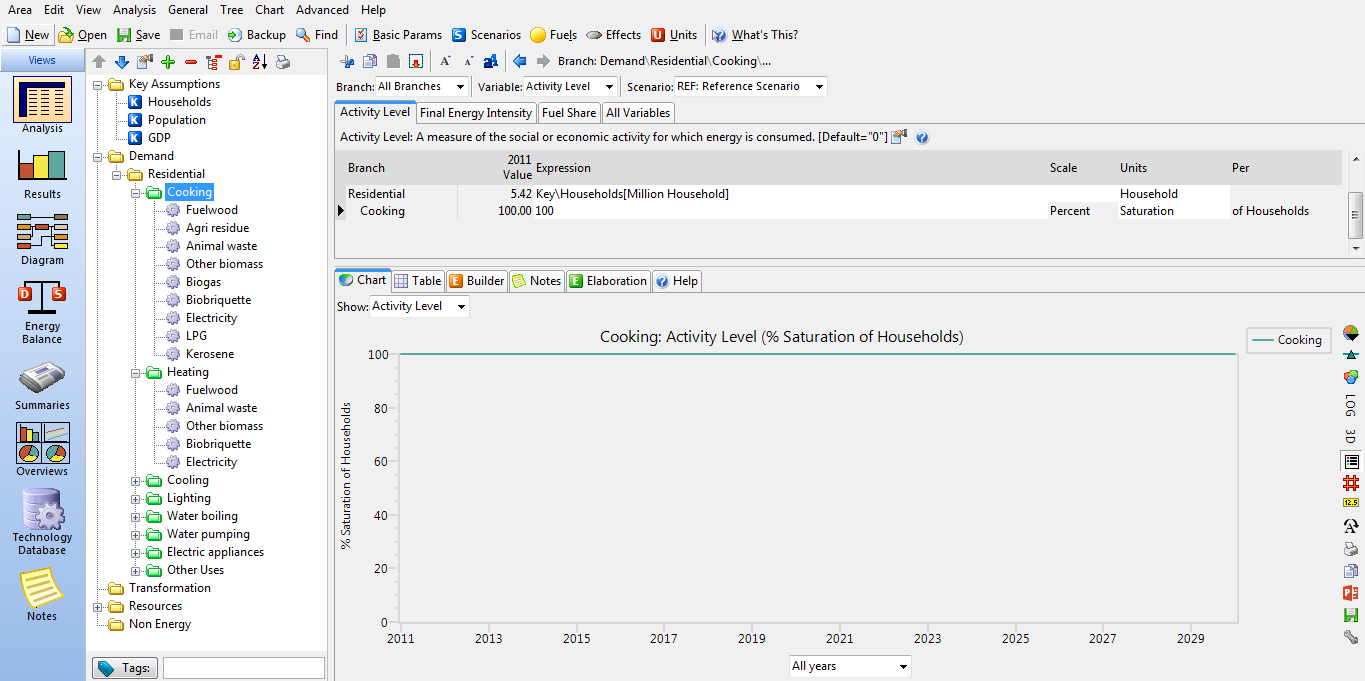1365x681 pixels.
Task: Click the Effects toolbar button
Action: point(613,35)
